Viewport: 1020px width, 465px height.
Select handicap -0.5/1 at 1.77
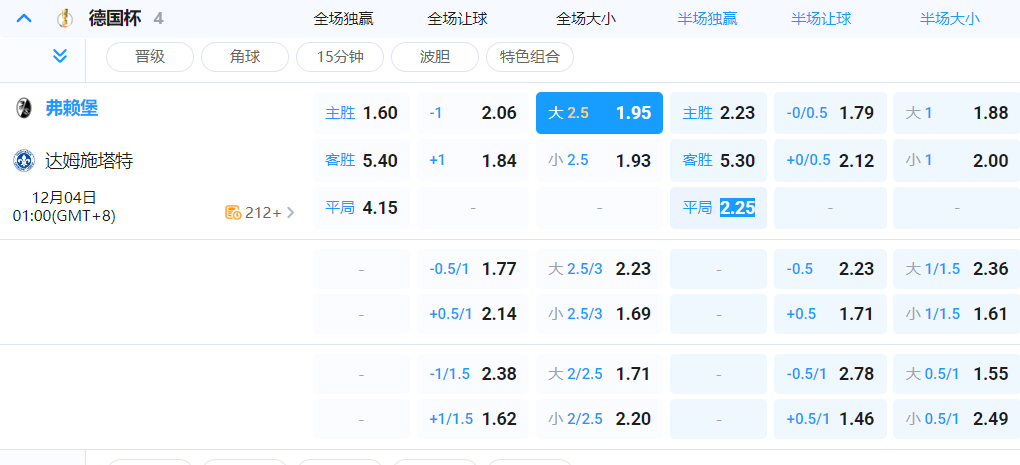[x=473, y=269]
